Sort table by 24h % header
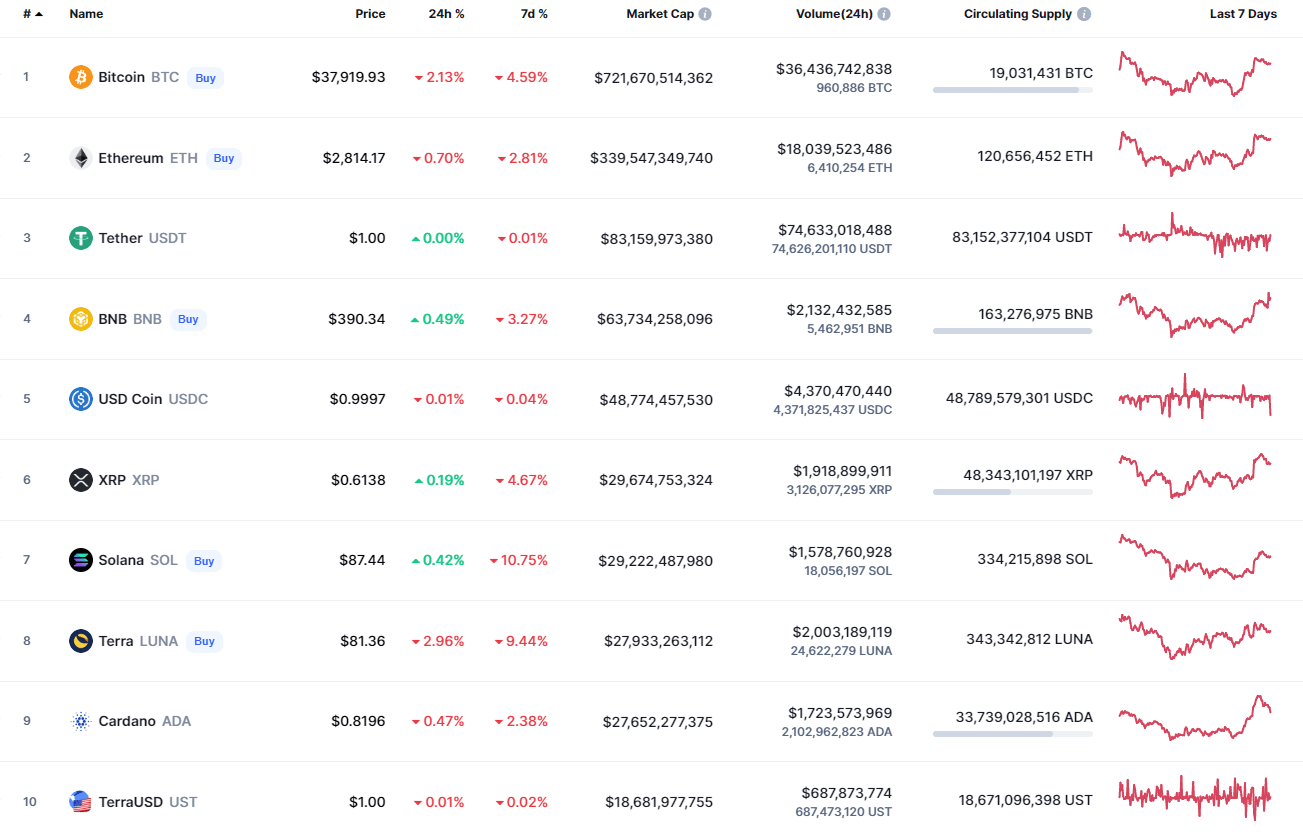The width and height of the screenshot is (1303, 839). pos(446,14)
